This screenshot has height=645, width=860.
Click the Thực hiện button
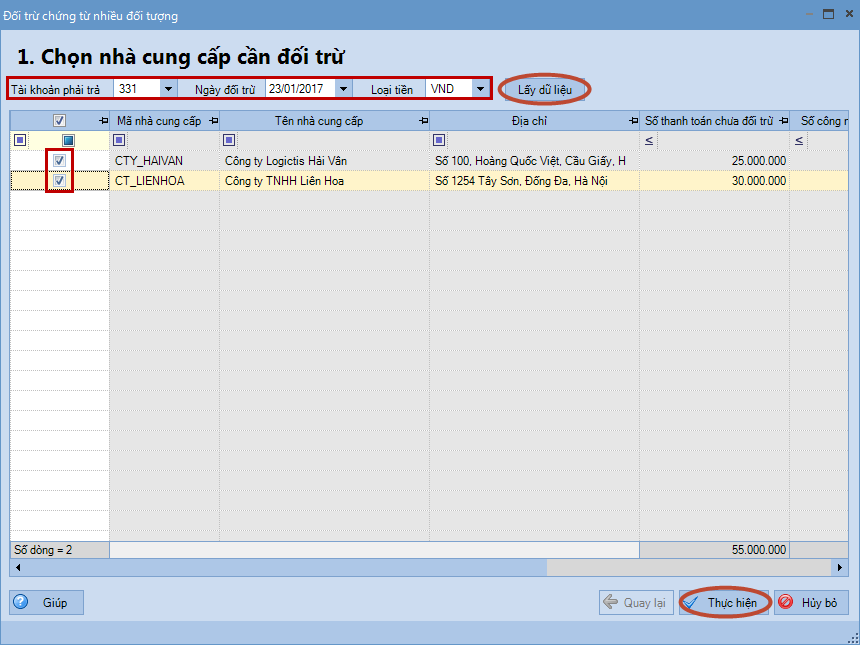coord(725,603)
